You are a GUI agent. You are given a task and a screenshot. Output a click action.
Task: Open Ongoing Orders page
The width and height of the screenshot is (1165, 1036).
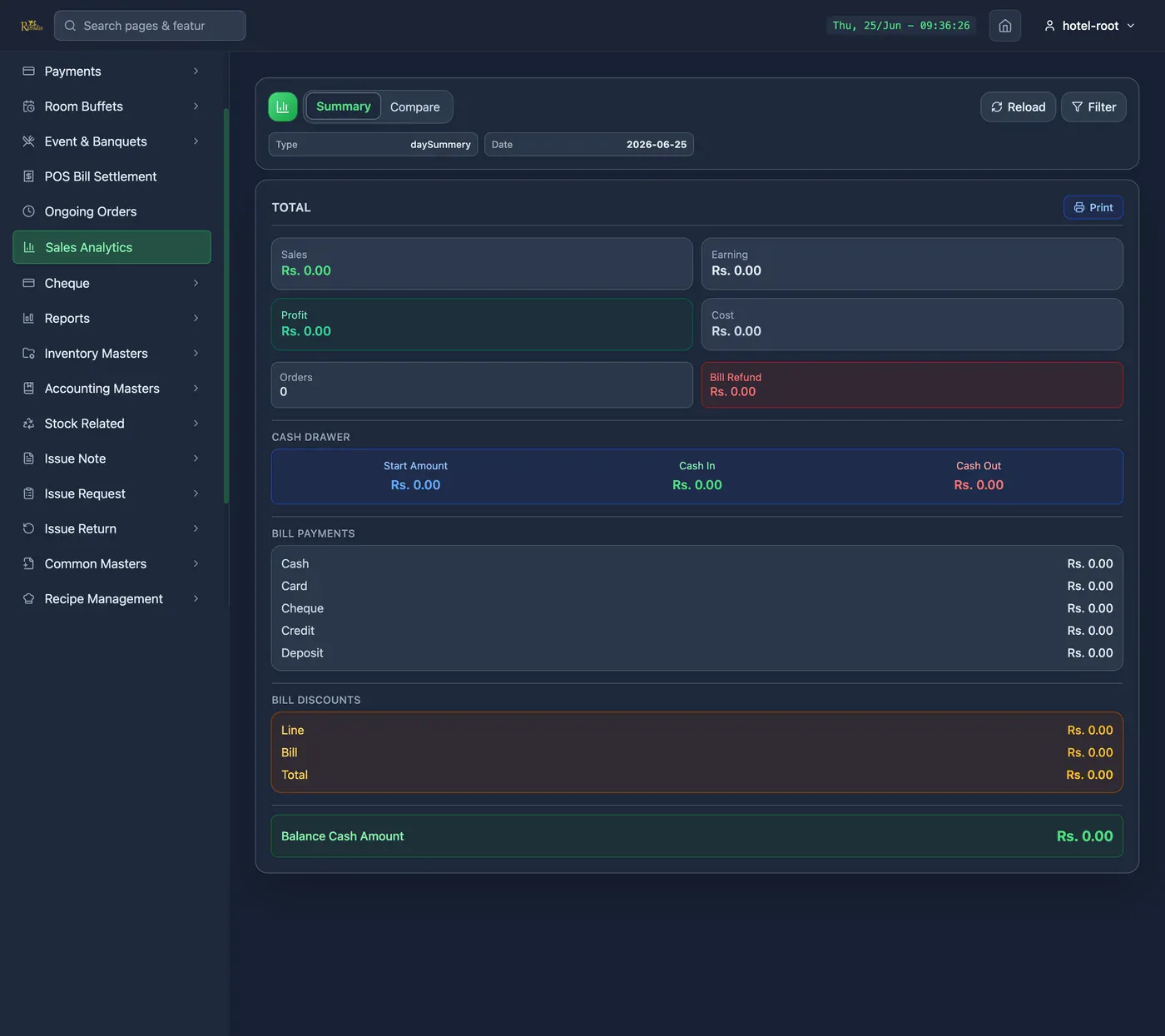click(112, 211)
